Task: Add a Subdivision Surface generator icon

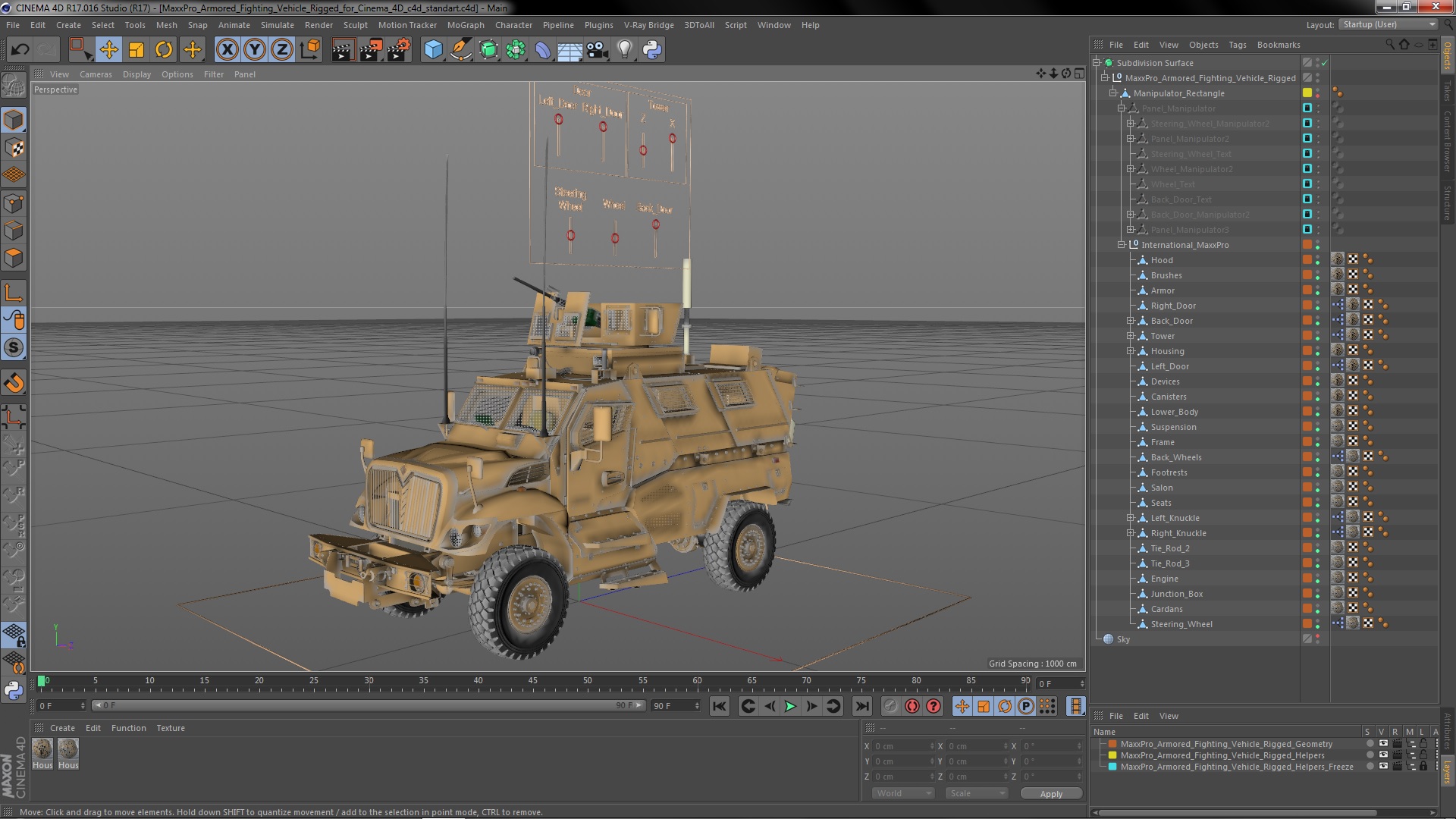Action: [488, 50]
